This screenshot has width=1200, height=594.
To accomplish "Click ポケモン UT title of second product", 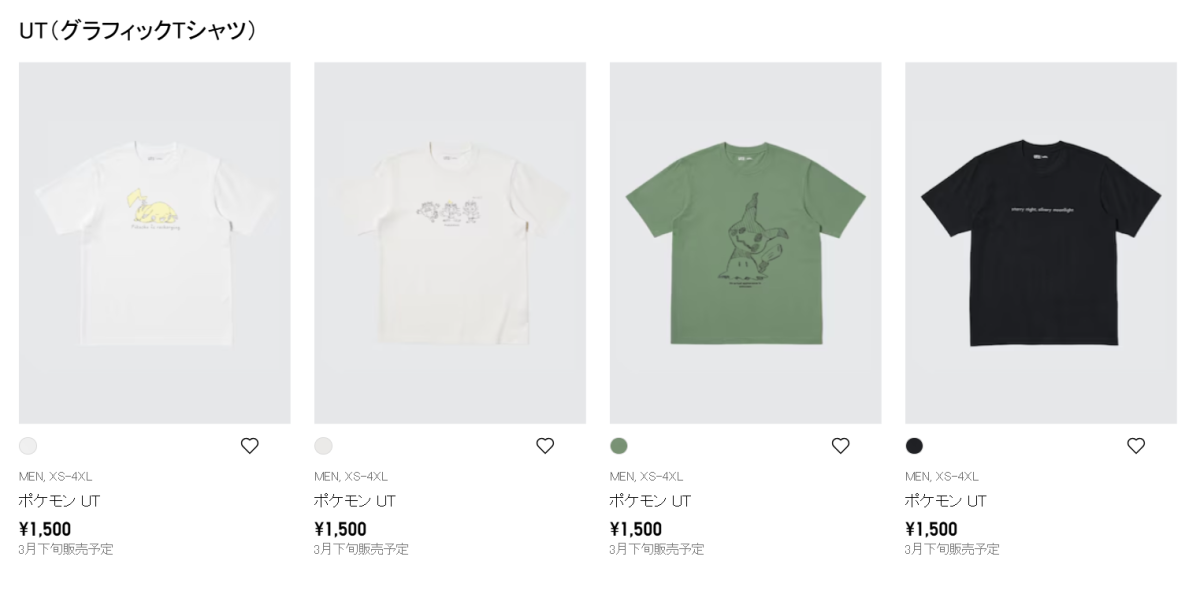I will coord(354,501).
